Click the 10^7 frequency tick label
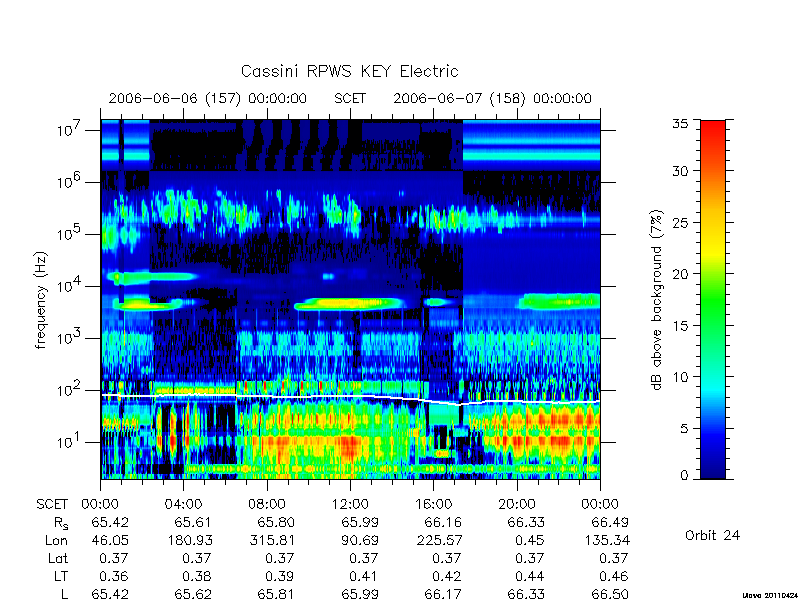Image resolution: width=800 pixels, height=600 pixels. (x=70, y=130)
